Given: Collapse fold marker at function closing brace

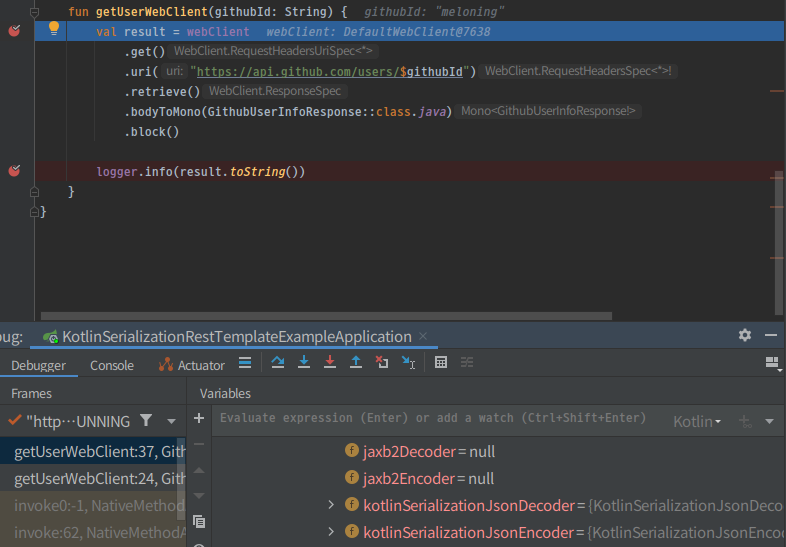Looking at the screenshot, I should (x=34, y=192).
